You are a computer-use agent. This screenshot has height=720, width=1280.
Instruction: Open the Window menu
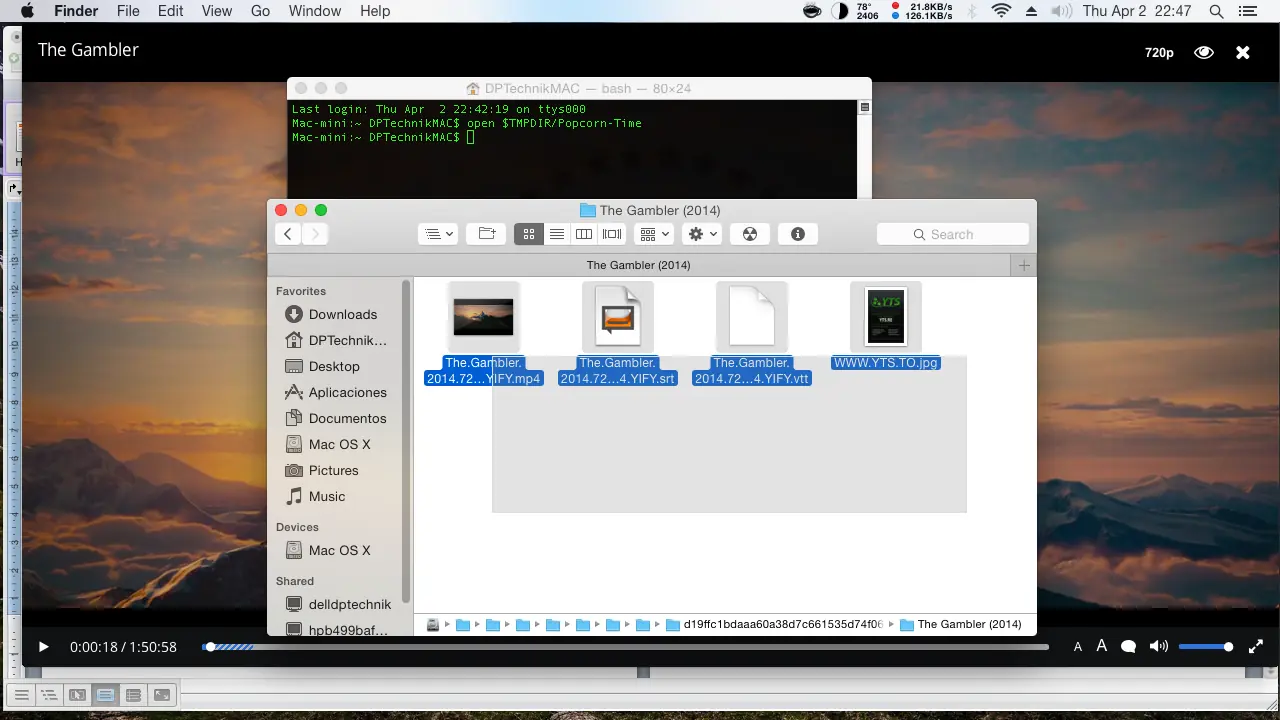315,11
